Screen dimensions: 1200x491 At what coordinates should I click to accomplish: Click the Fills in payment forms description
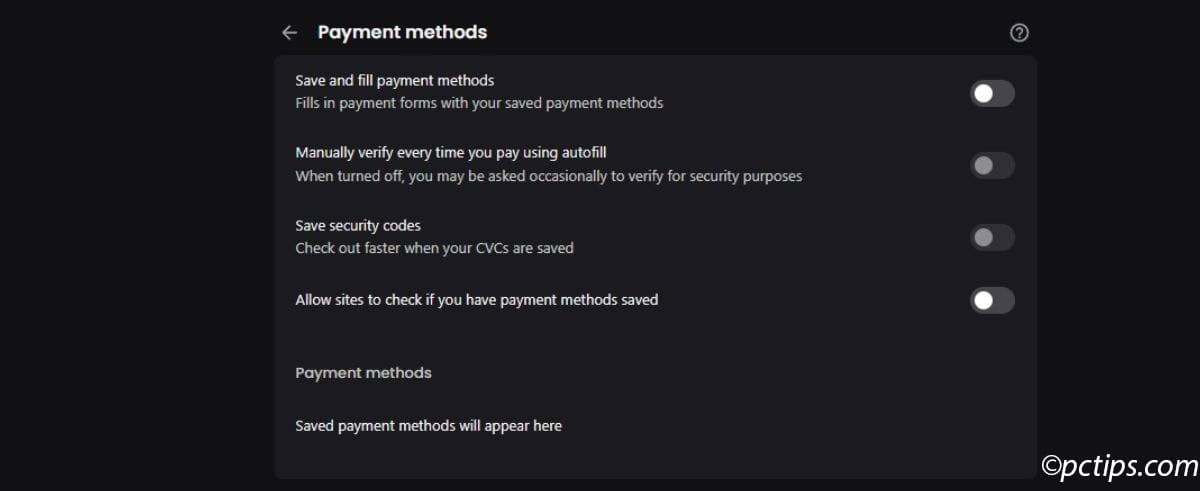[479, 103]
